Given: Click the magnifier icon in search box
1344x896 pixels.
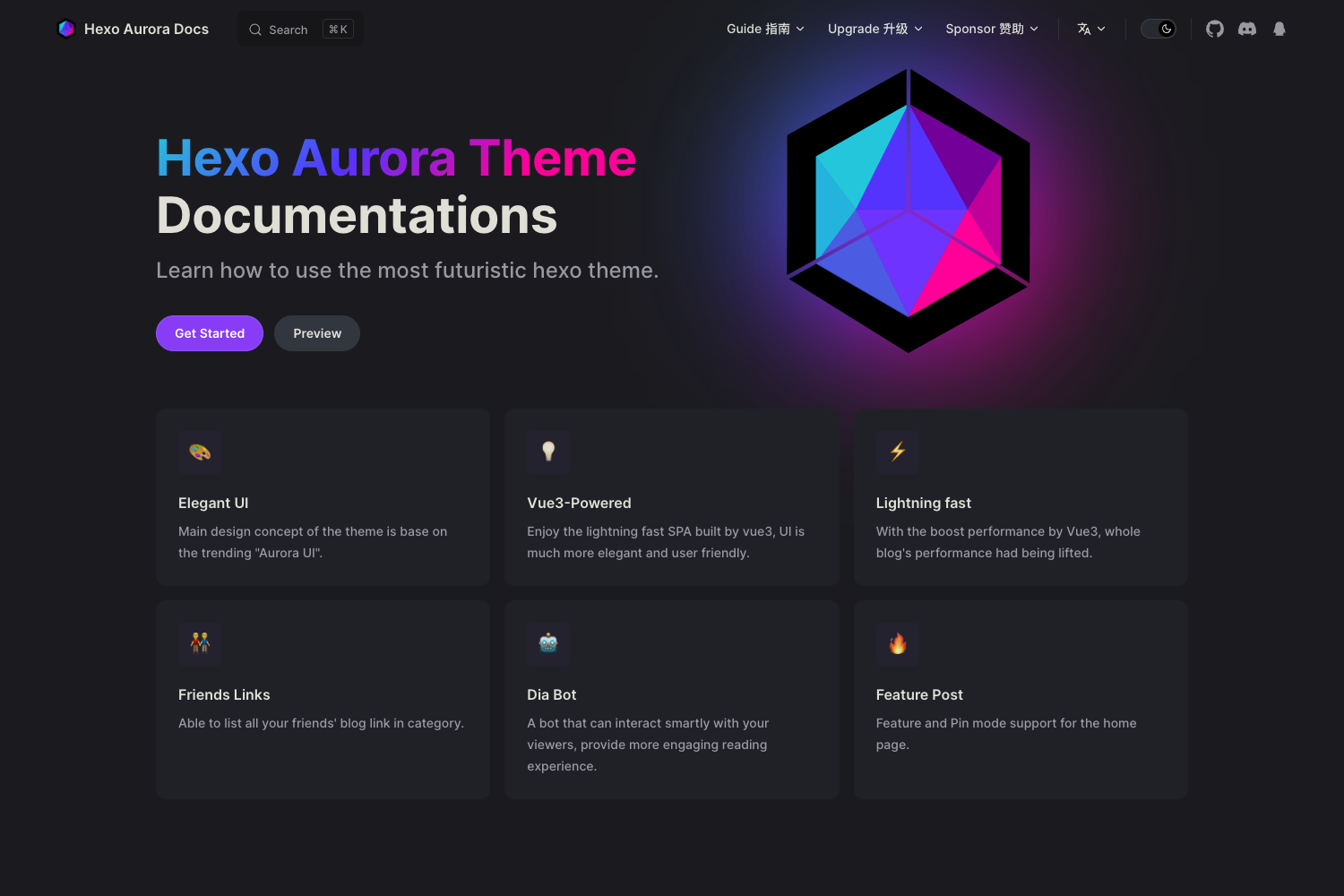Looking at the screenshot, I should click(x=255, y=30).
